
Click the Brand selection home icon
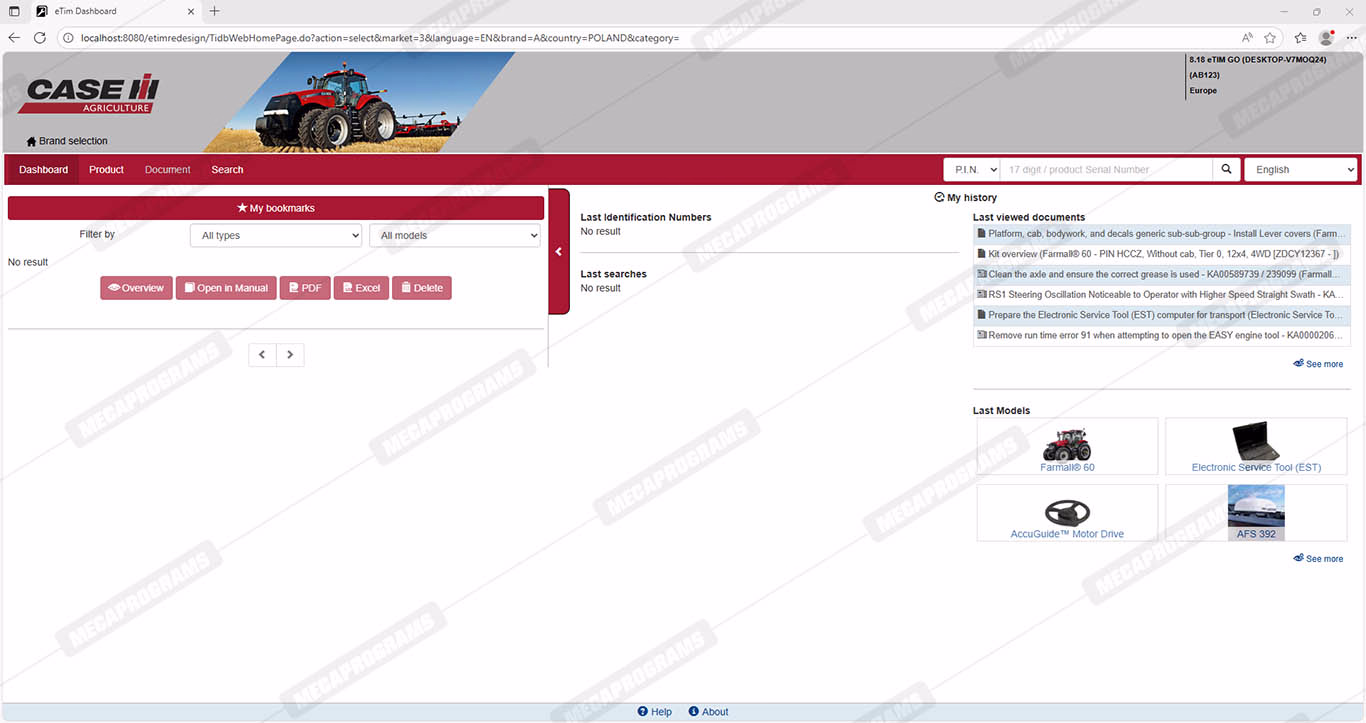[x=31, y=142]
